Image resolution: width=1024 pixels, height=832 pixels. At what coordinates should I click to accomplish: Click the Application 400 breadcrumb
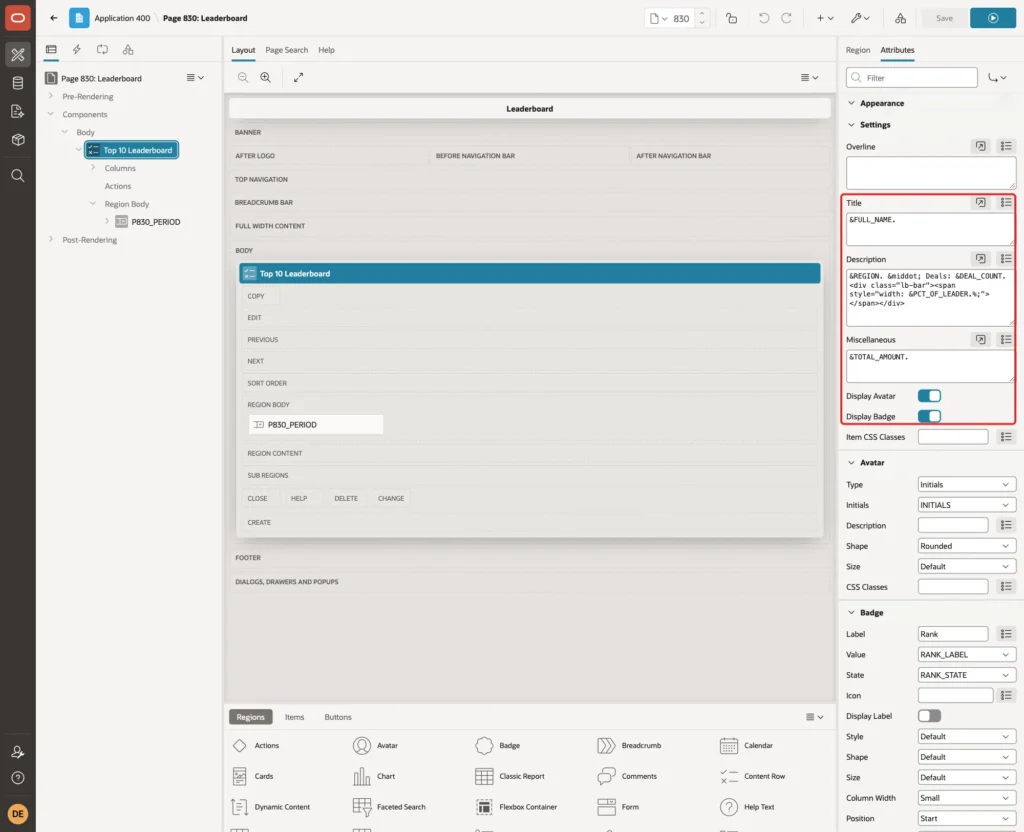coord(122,18)
